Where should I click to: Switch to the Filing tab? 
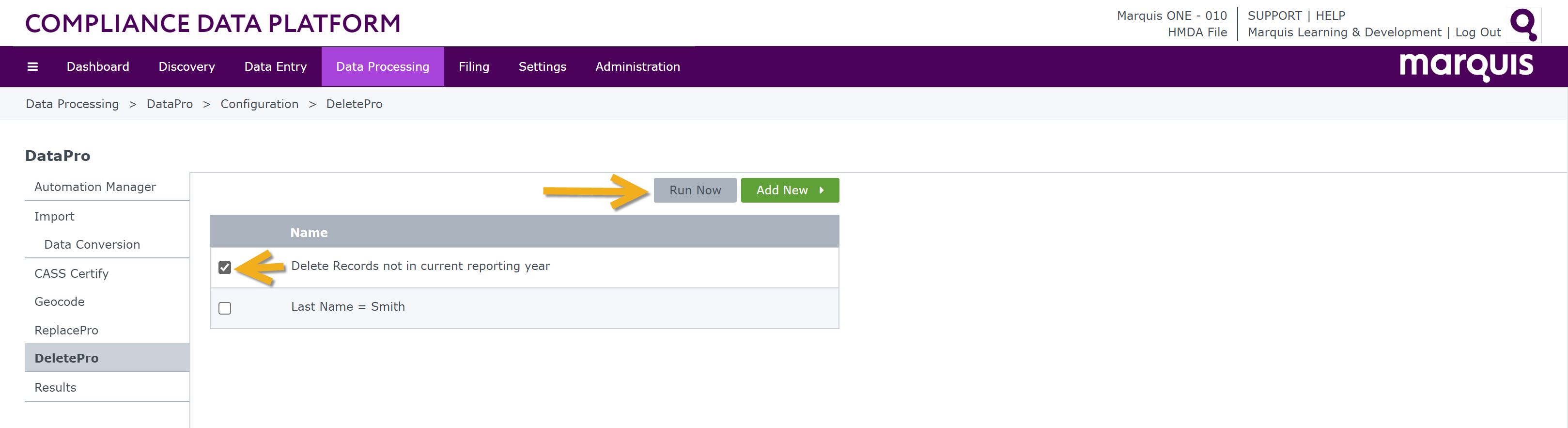pos(474,66)
